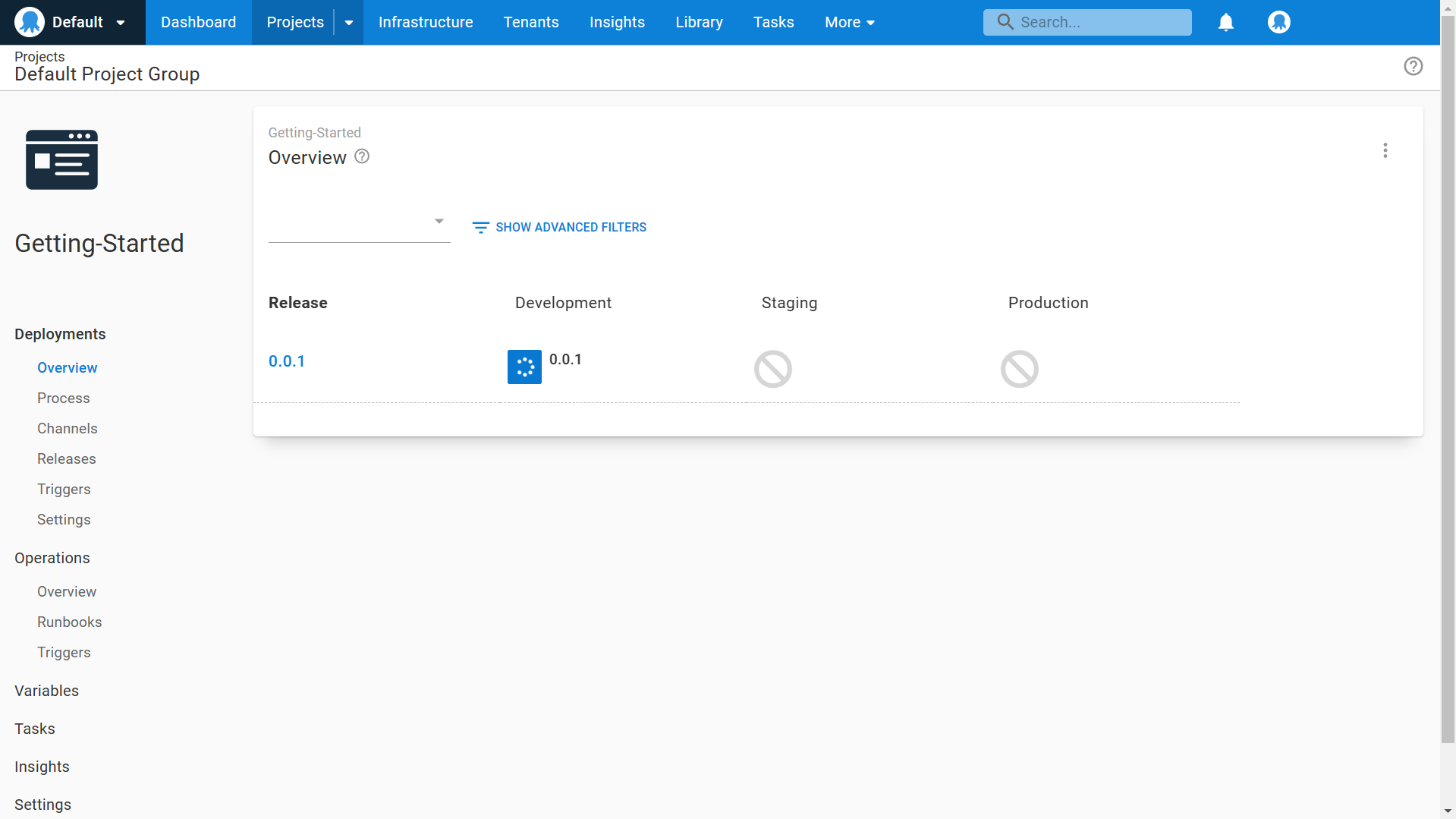The image size is (1456, 819).
Task: Click the blocked deployment icon under Production
Action: click(x=1019, y=369)
